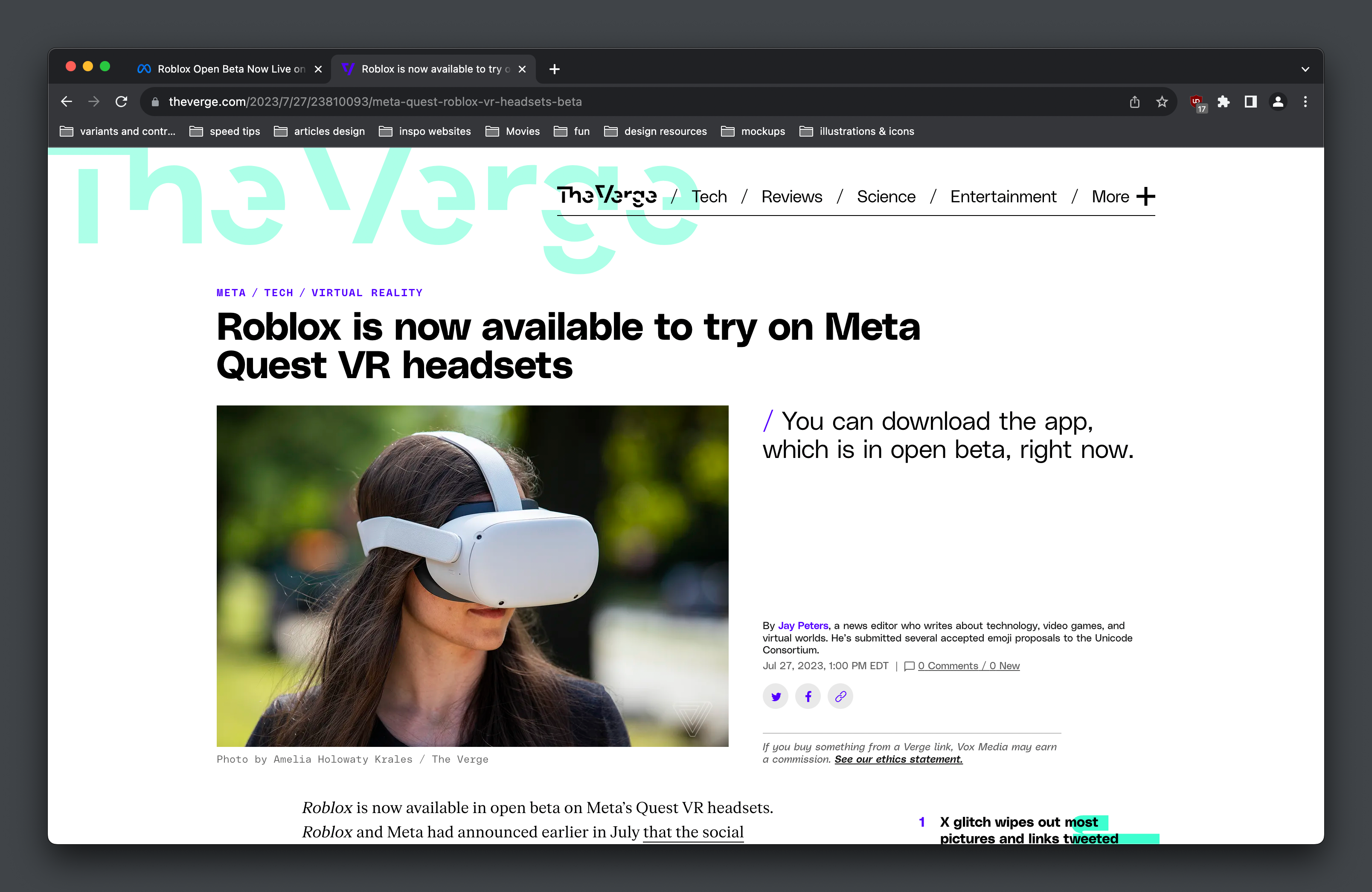Open the speed tips bookmark folder
Image resolution: width=1372 pixels, height=892 pixels.
tap(225, 131)
